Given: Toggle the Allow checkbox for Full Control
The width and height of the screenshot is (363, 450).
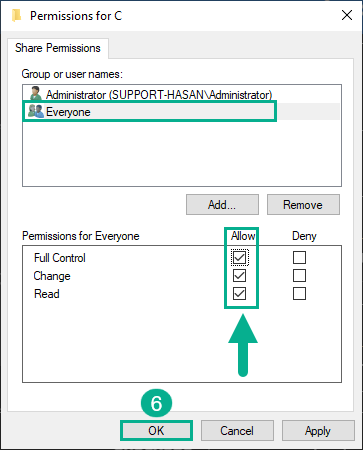Looking at the screenshot, I should tap(240, 257).
